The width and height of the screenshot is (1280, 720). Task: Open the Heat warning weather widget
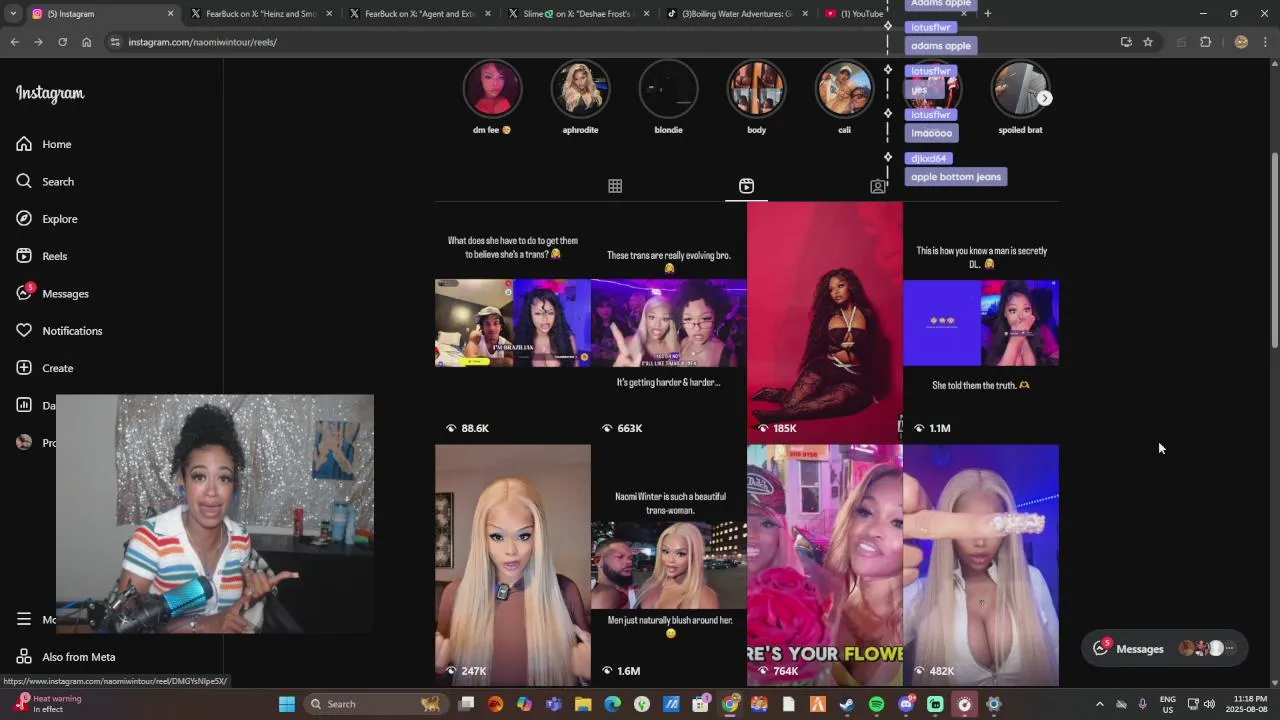[x=46, y=704]
